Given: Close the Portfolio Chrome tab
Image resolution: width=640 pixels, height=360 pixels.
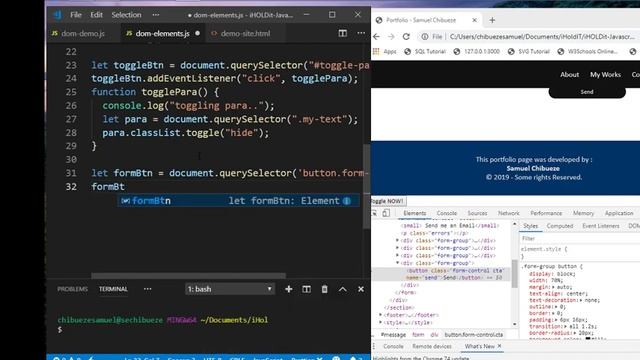Looking at the screenshot, I should tap(474, 20).
